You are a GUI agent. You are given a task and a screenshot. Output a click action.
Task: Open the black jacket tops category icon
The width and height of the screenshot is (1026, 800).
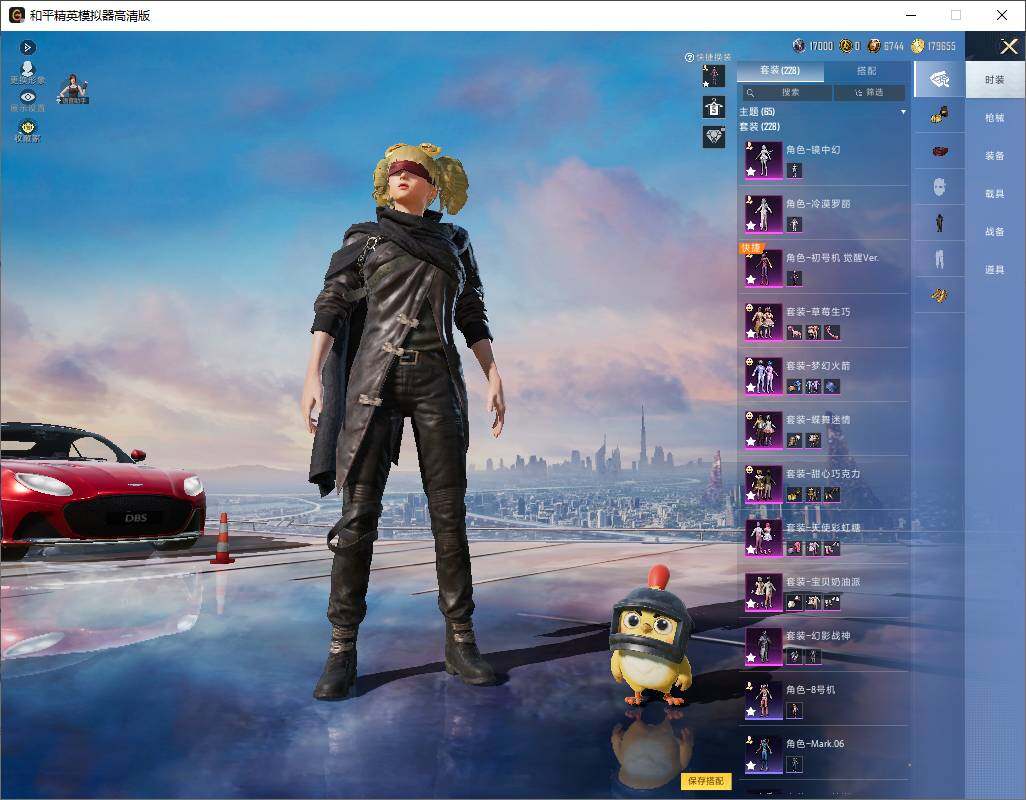[939, 223]
